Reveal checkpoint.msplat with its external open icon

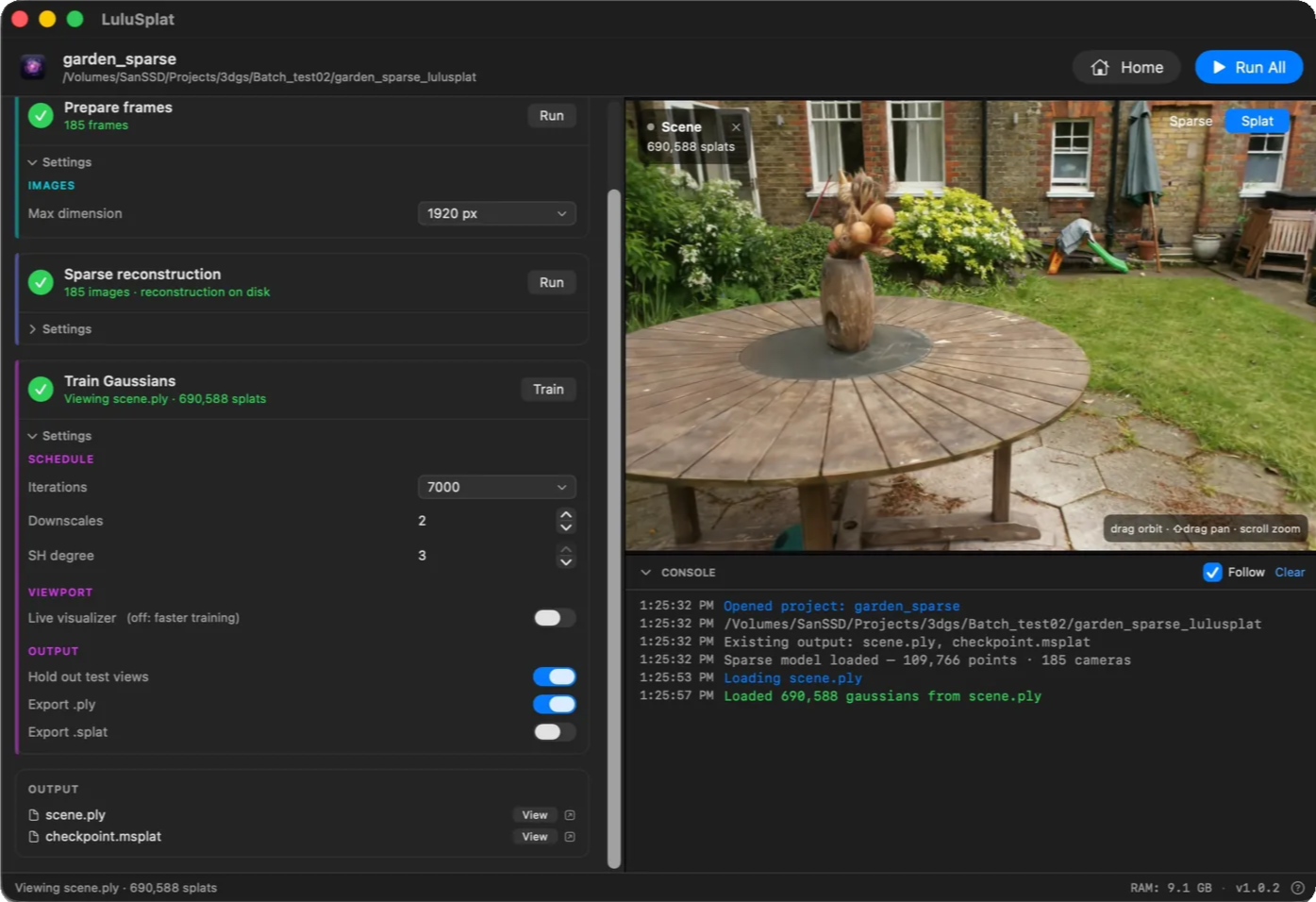tap(570, 837)
